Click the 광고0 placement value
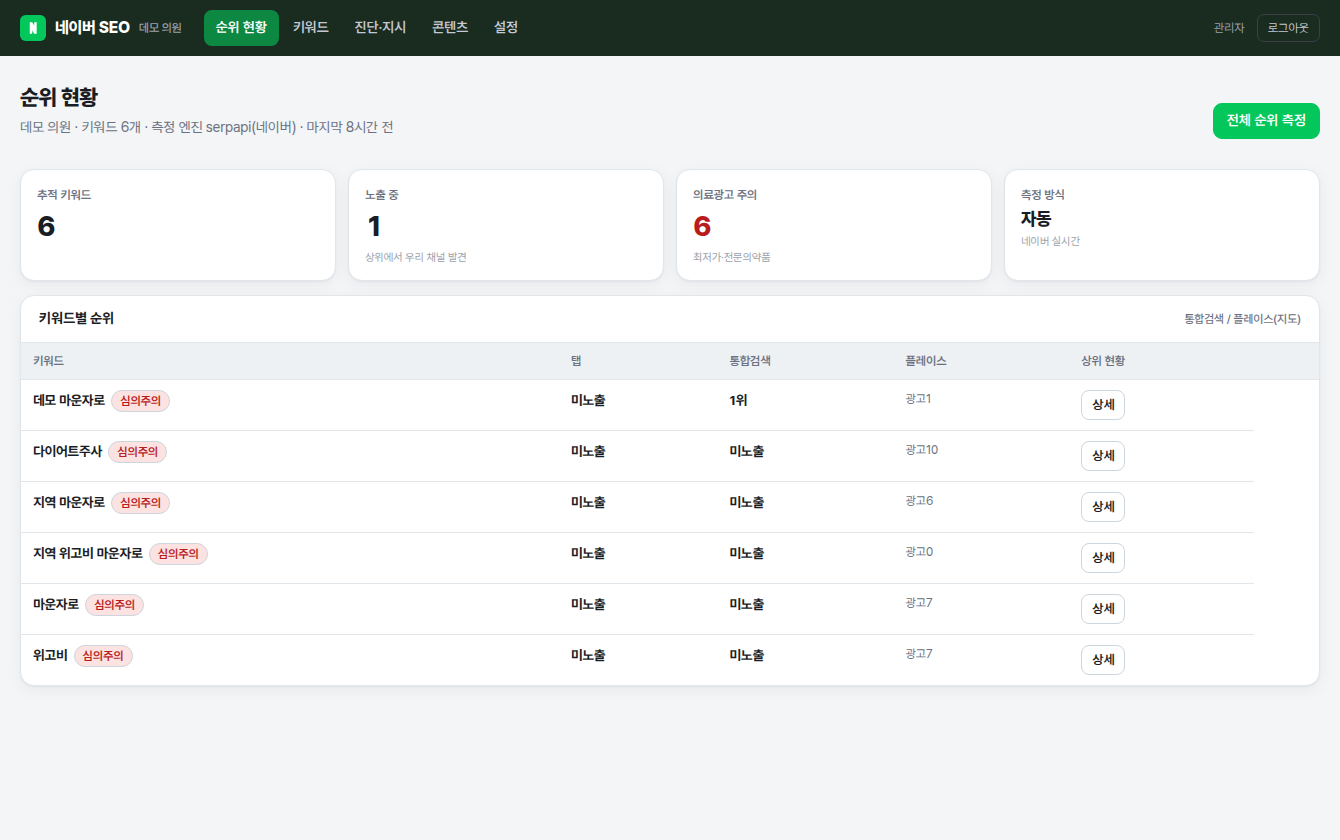This screenshot has width=1340, height=840. (x=919, y=552)
